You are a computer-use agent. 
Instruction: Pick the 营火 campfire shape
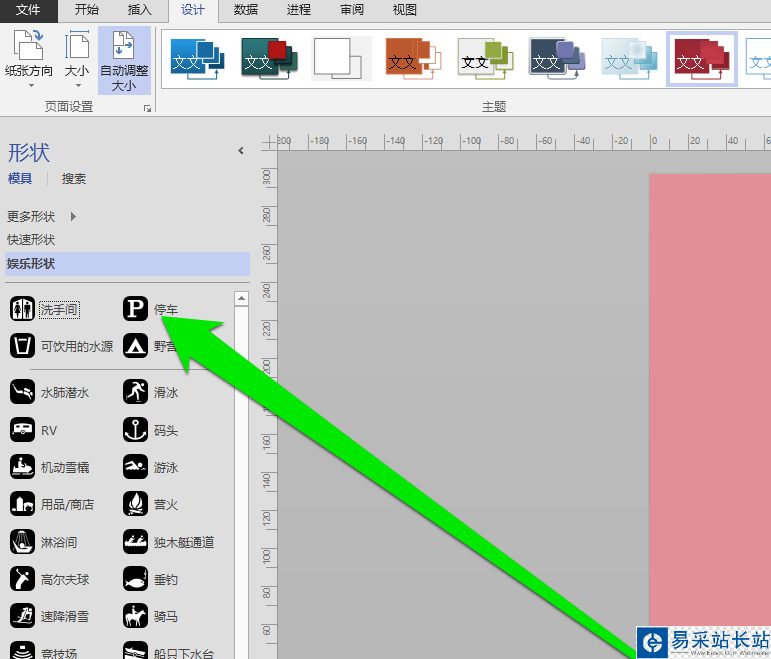click(150, 504)
